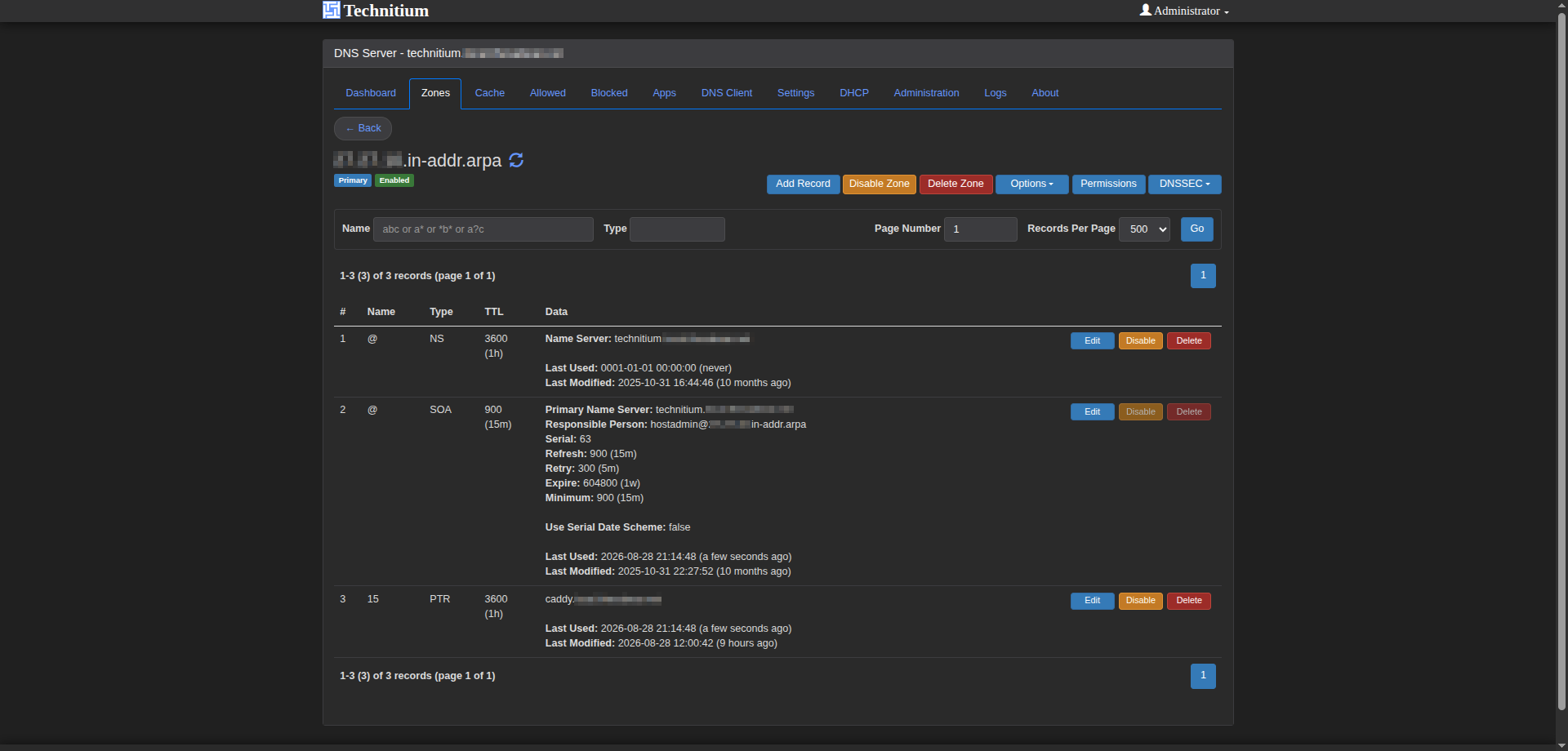The width and height of the screenshot is (1568, 751).
Task: Open the DNS Client tab
Action: pyautogui.click(x=727, y=93)
